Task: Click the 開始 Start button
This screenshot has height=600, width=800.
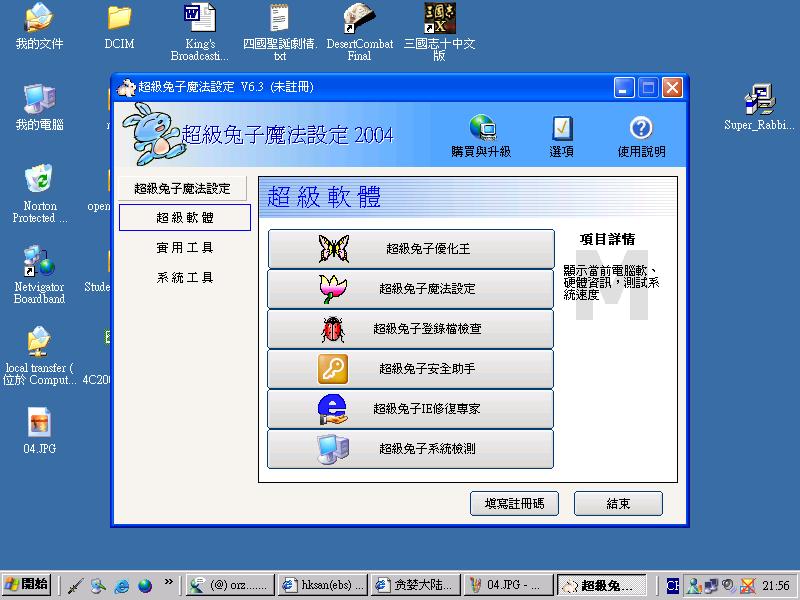Action: point(27,585)
